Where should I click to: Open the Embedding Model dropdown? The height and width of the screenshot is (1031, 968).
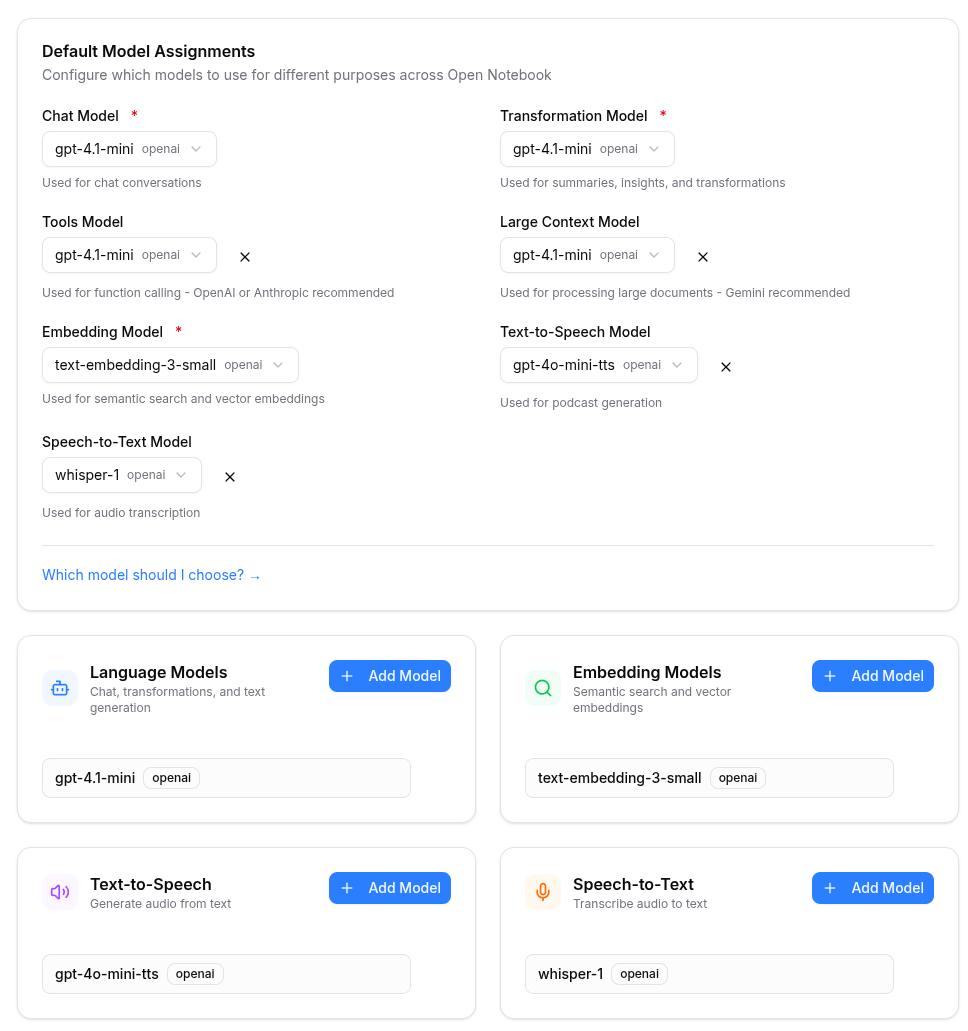[170, 365]
